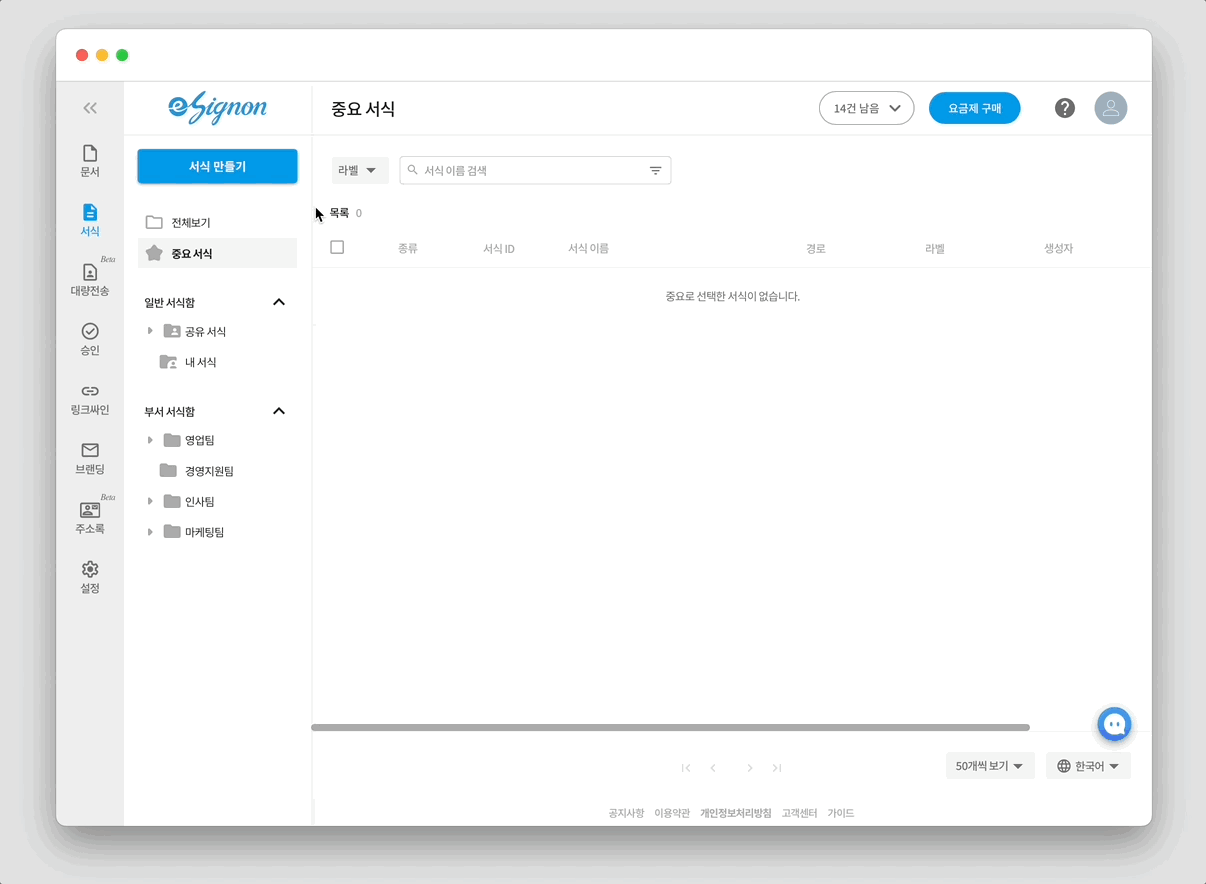Open the 50개씩 보기 page size dropdown
The width and height of the screenshot is (1206, 884).
[989, 765]
